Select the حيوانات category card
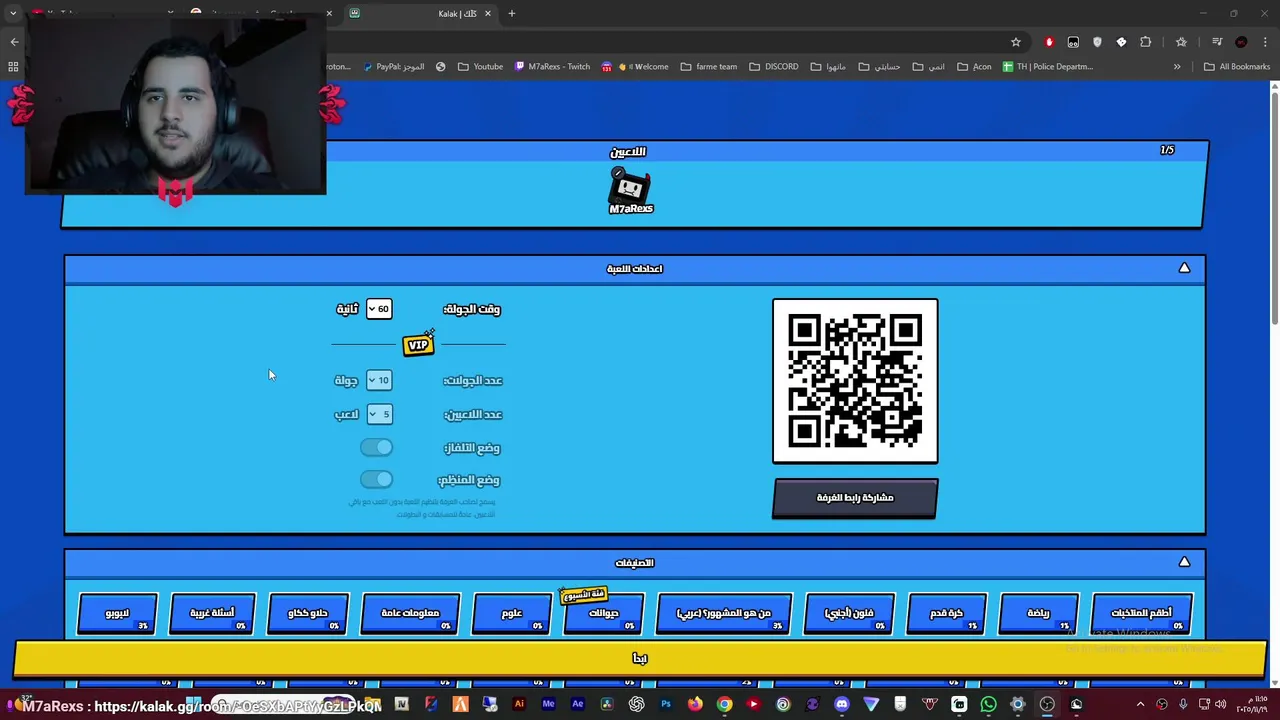The image size is (1280, 720). click(x=603, y=613)
